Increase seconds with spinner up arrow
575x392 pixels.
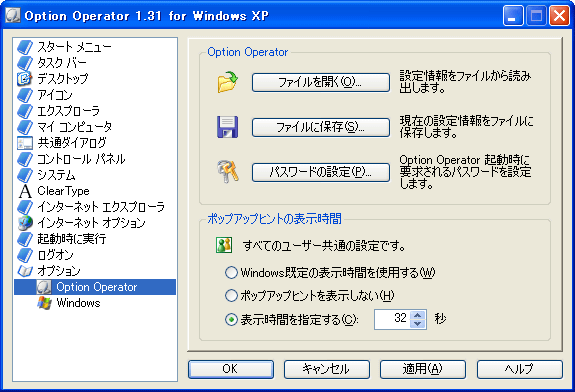(417, 315)
